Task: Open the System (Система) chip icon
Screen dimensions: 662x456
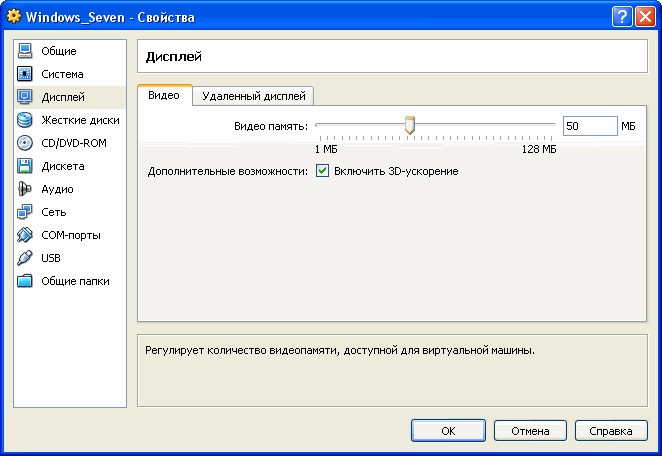Action: [x=25, y=74]
